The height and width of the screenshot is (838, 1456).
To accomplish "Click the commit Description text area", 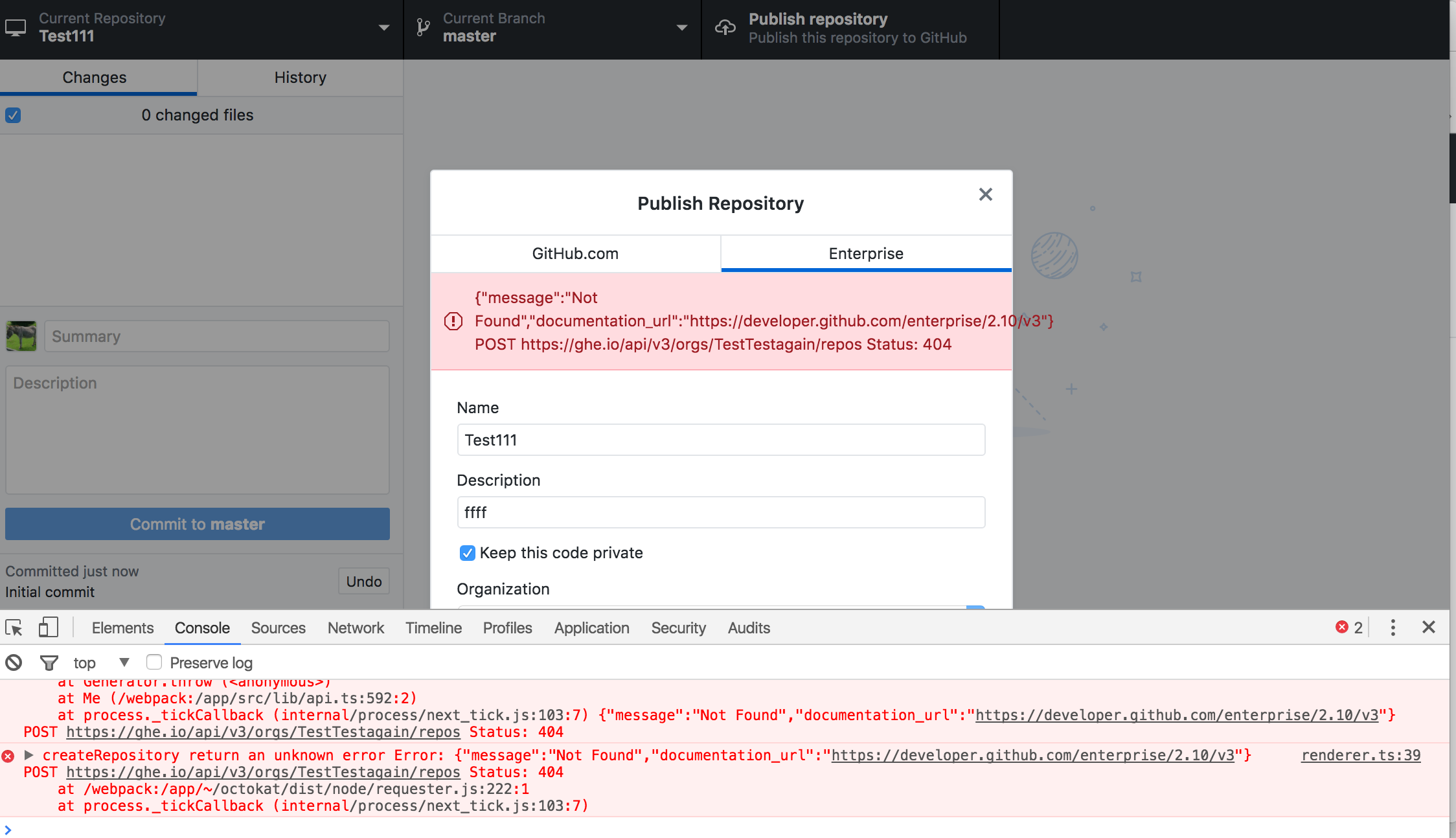I will (x=198, y=430).
